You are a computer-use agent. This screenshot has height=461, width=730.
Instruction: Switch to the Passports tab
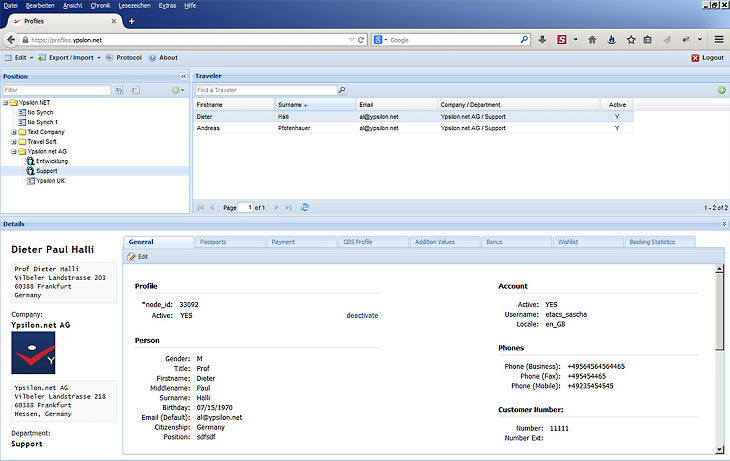(230, 242)
